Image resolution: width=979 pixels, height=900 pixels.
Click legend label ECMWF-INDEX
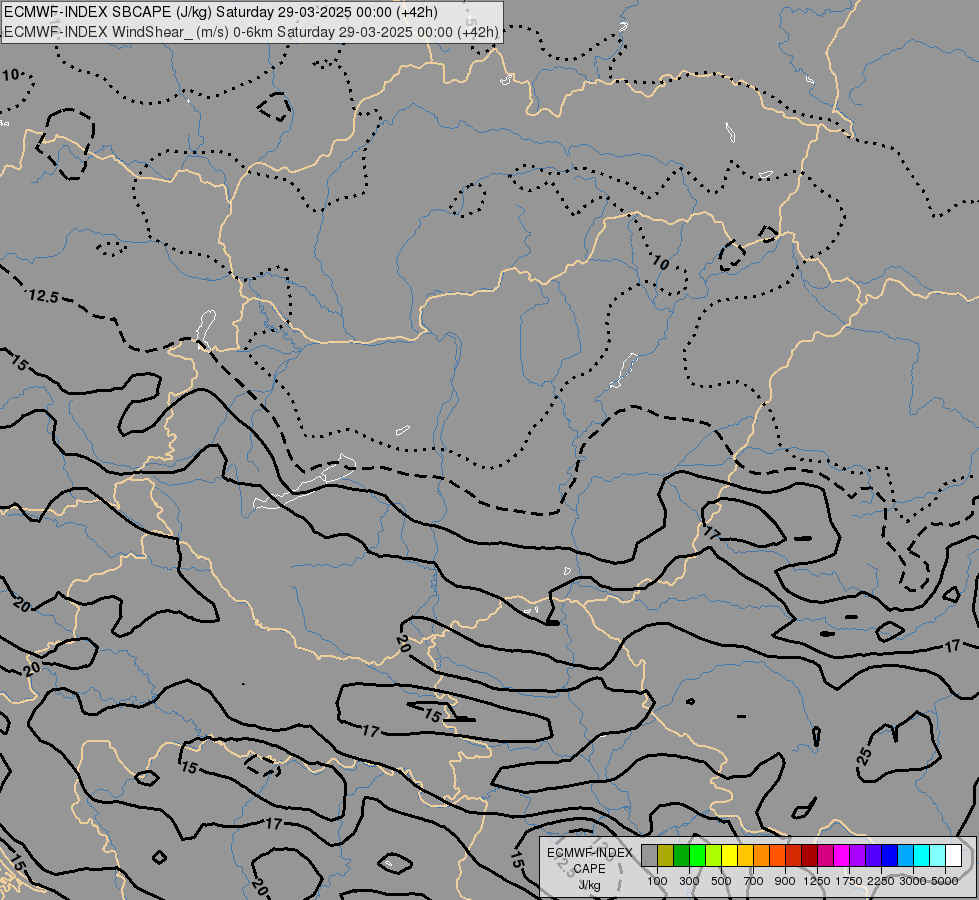(589, 853)
